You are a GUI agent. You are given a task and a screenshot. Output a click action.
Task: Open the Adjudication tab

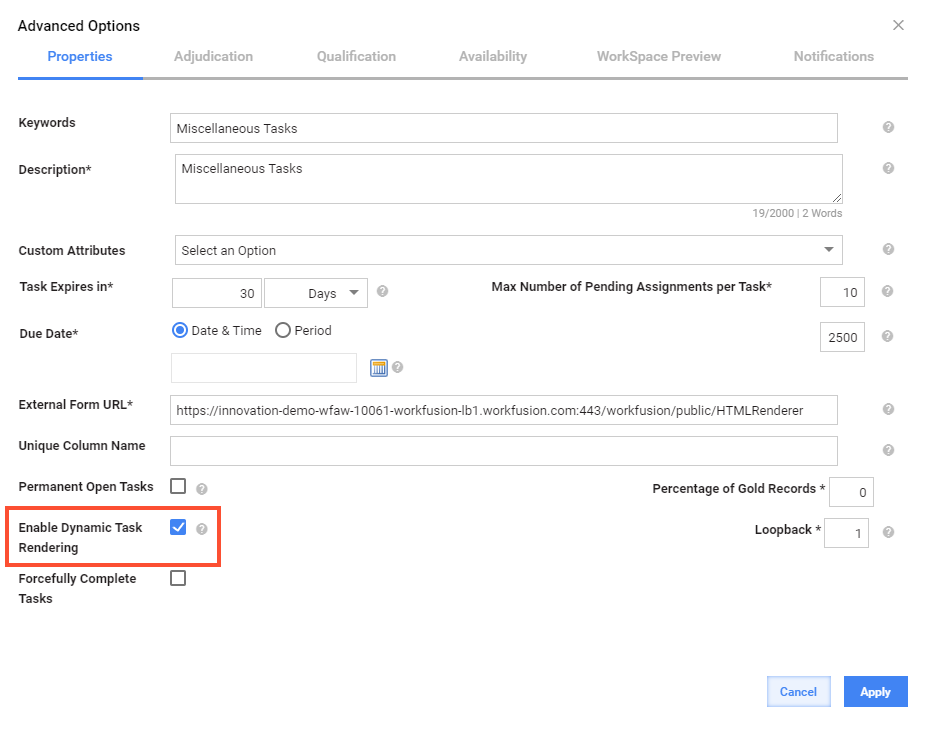pos(213,57)
